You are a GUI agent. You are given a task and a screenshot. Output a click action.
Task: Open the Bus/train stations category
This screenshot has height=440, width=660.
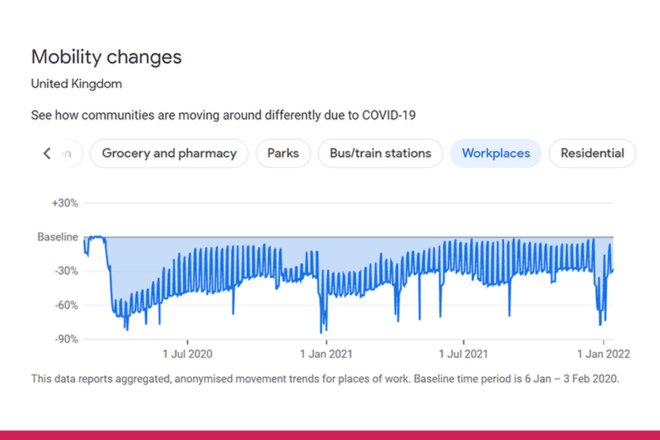tap(380, 153)
